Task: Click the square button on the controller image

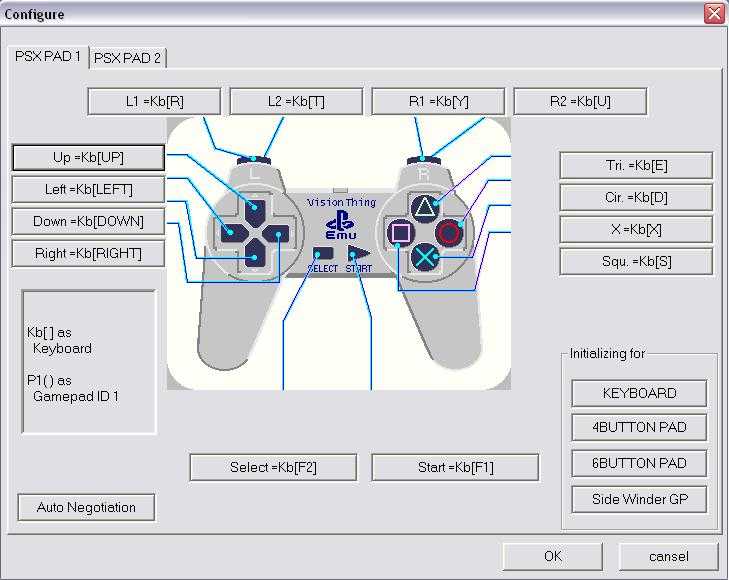Action: click(401, 232)
